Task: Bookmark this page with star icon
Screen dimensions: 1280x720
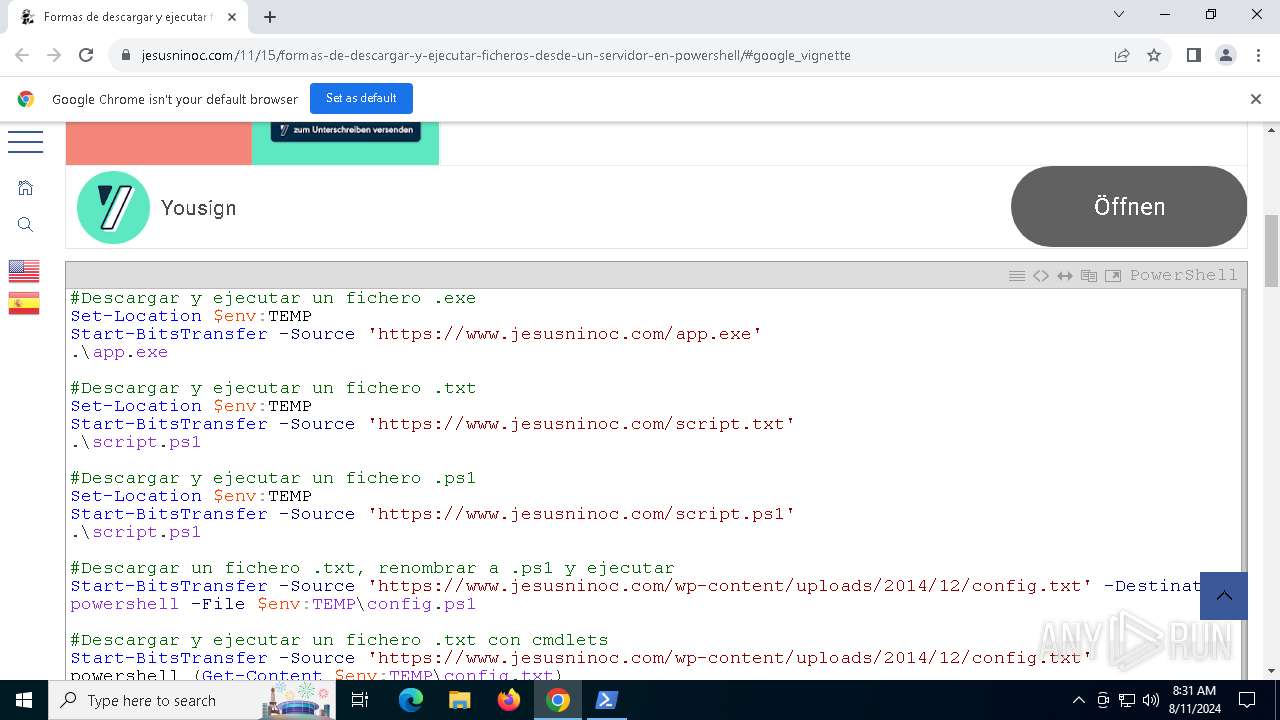Action: (x=1154, y=55)
